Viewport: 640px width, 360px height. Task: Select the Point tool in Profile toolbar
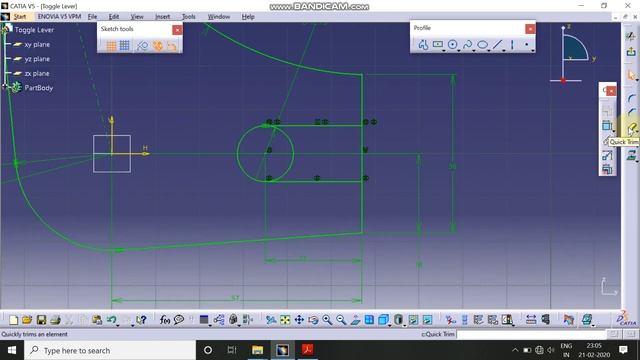click(527, 44)
